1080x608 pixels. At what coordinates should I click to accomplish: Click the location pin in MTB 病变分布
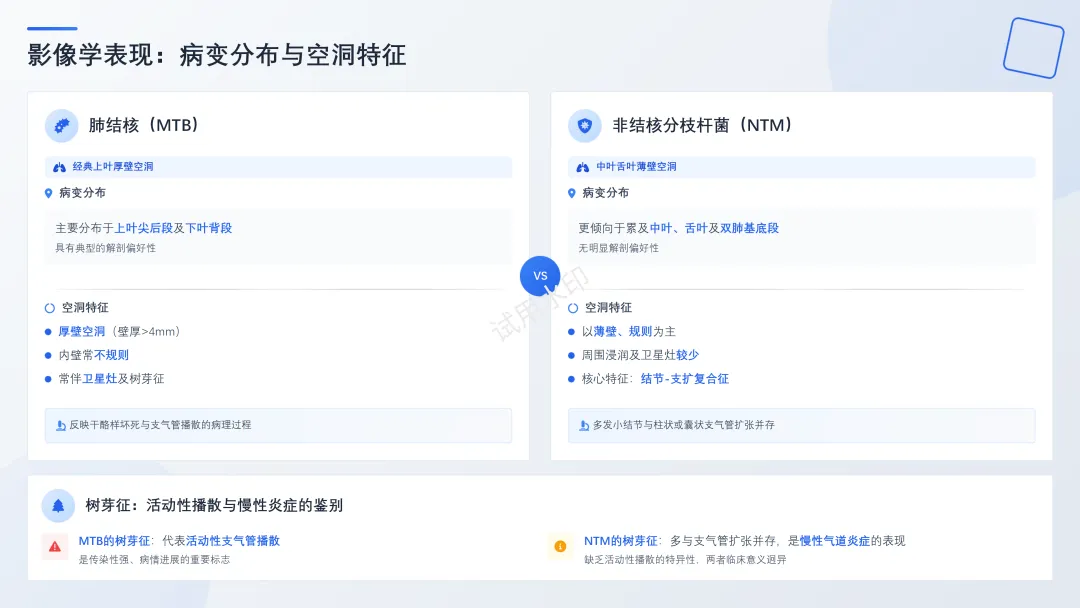48,193
